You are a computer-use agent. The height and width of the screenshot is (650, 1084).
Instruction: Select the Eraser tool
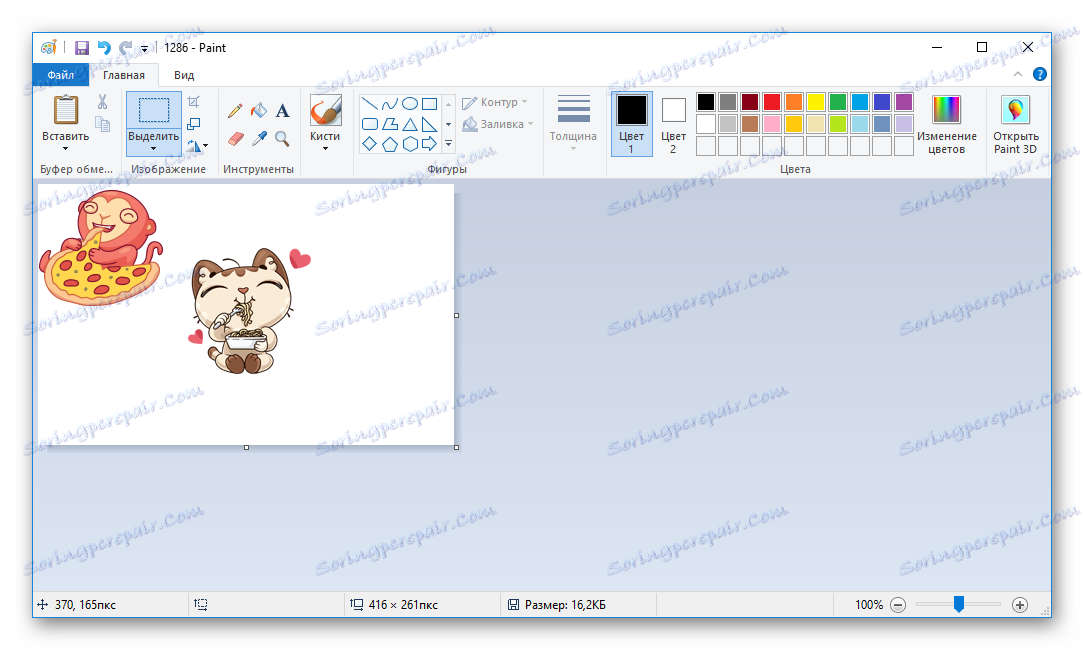point(235,139)
